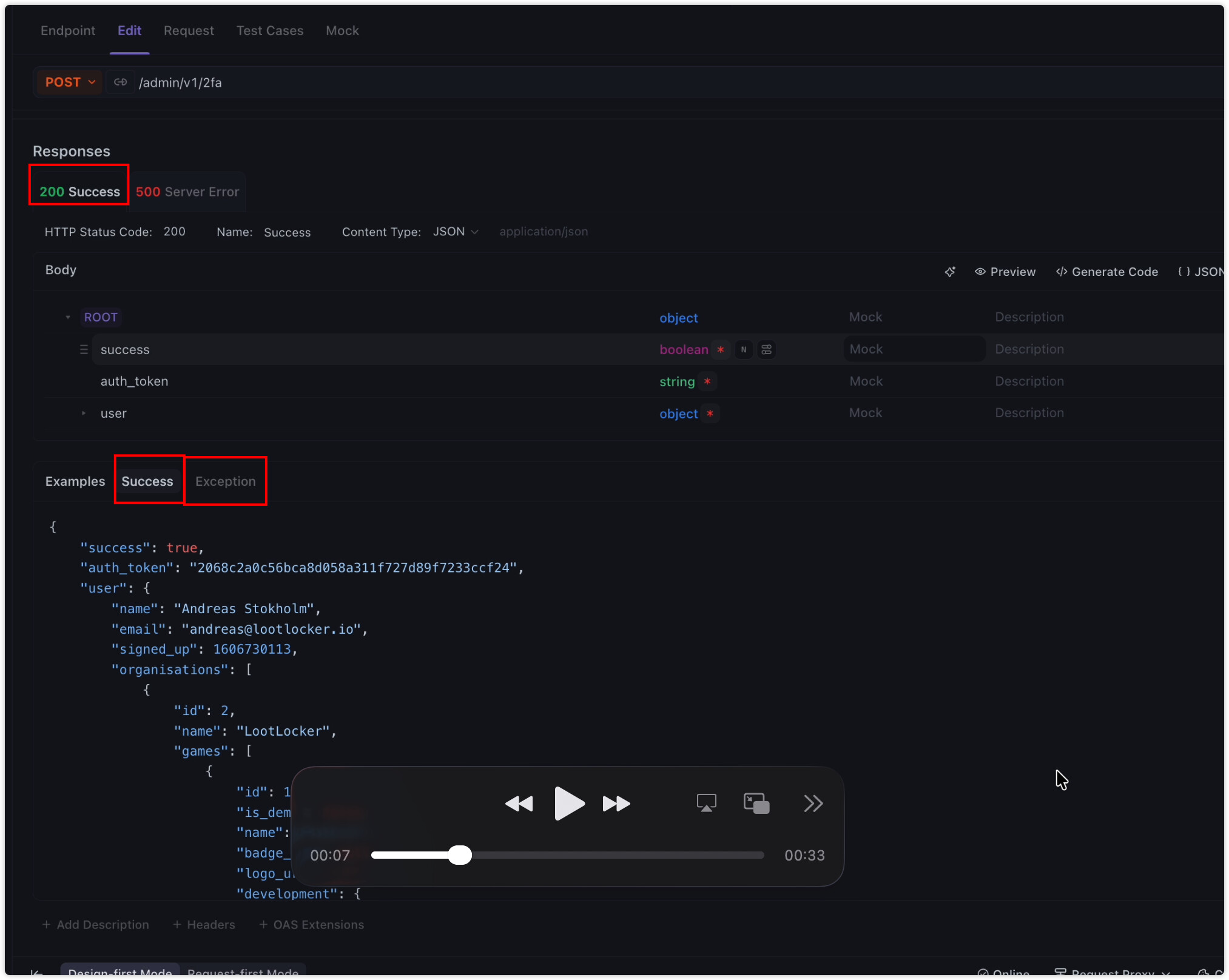Open the Content Type JSON dropdown

pyautogui.click(x=456, y=232)
